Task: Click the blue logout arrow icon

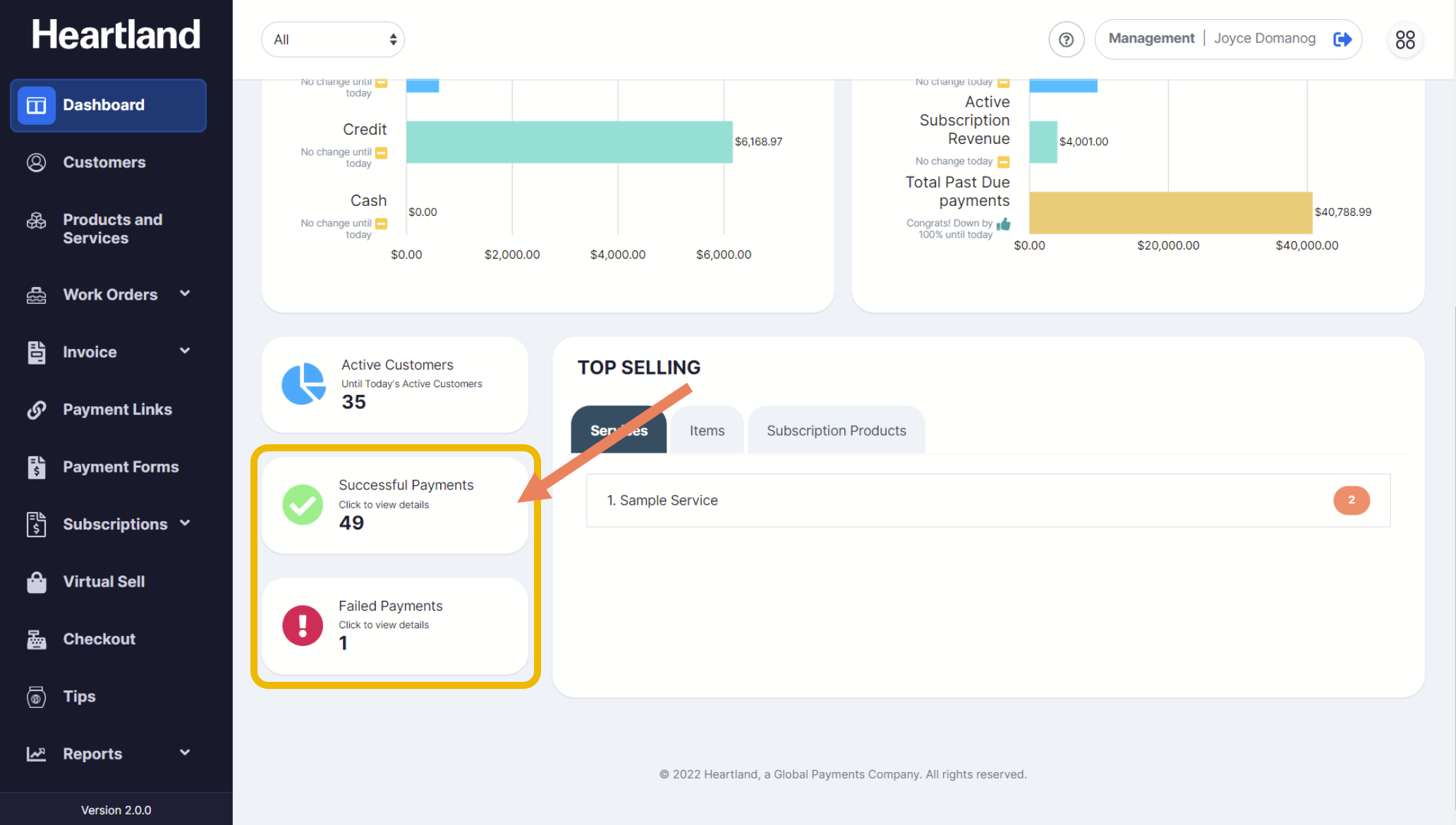Action: coord(1342,39)
